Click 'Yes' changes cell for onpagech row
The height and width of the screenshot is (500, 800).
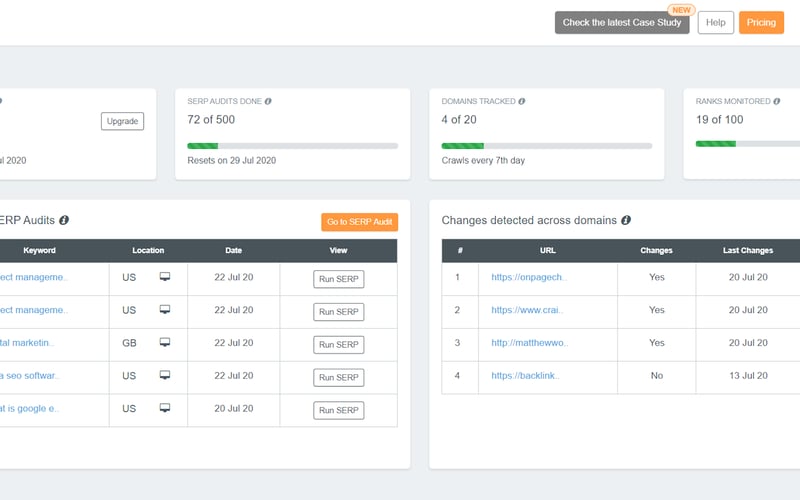657,277
